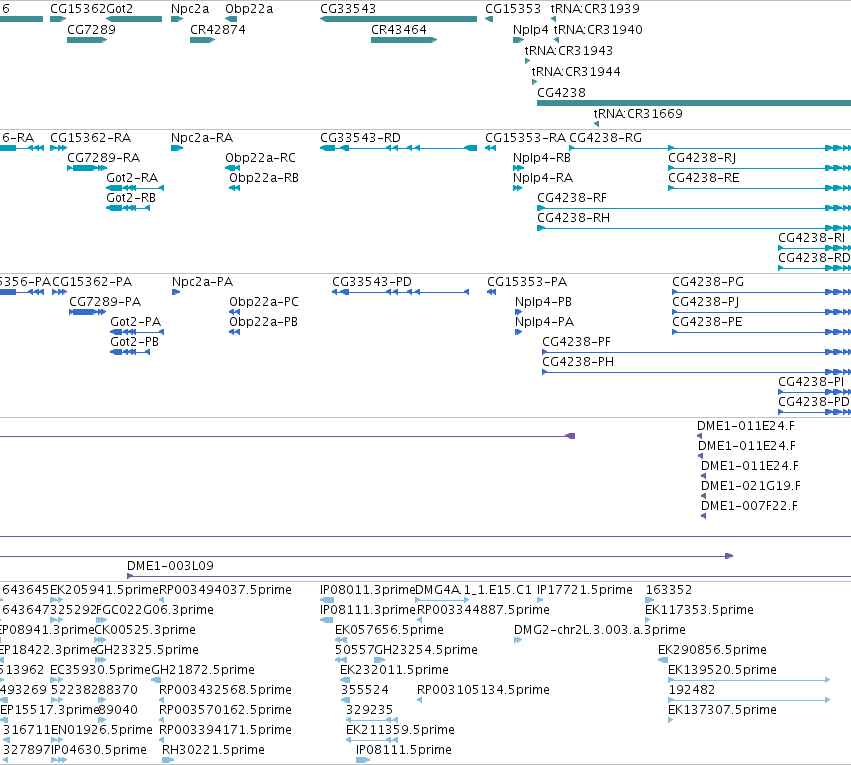Image resolution: width=851 pixels, height=765 pixels.
Task: Click the DME1-007F22.F clone label
Action: click(x=749, y=506)
